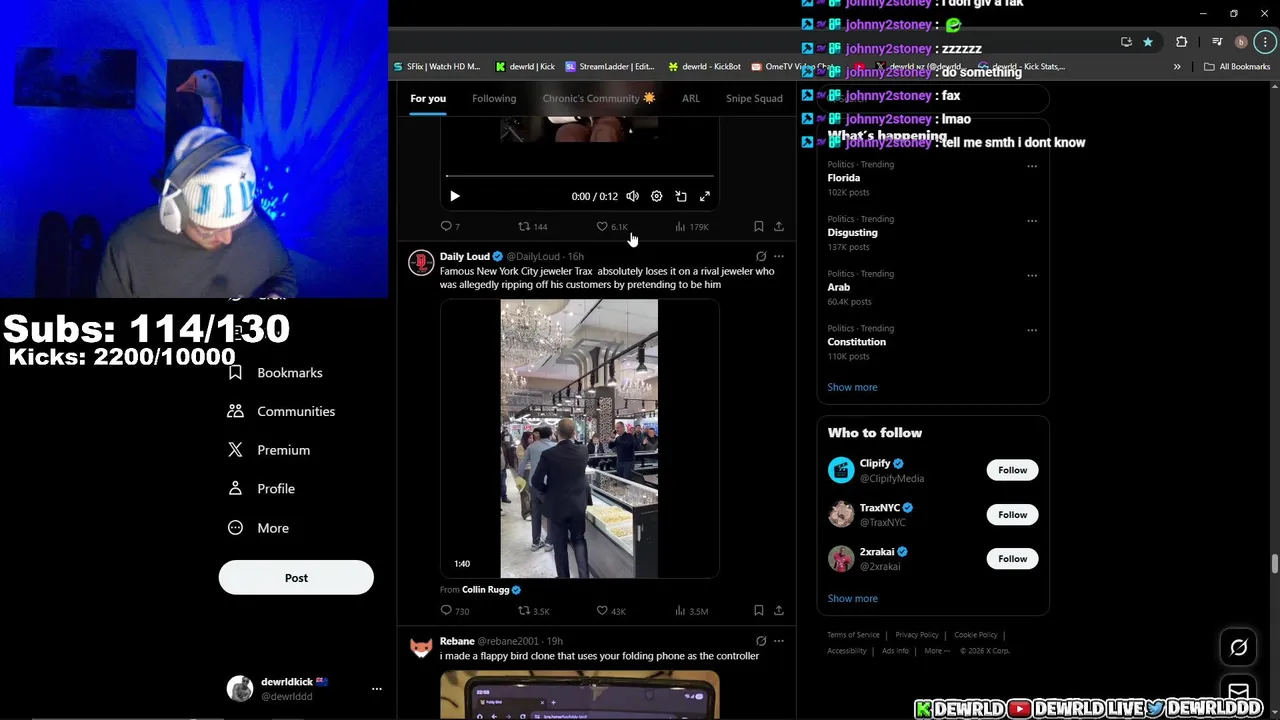
Task: Open video settings gear
Action: pos(656,196)
